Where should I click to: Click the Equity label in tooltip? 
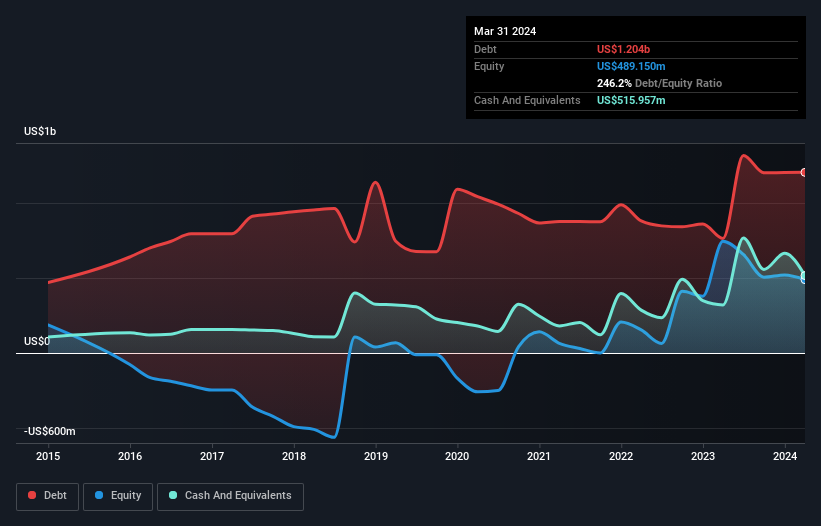coord(489,66)
